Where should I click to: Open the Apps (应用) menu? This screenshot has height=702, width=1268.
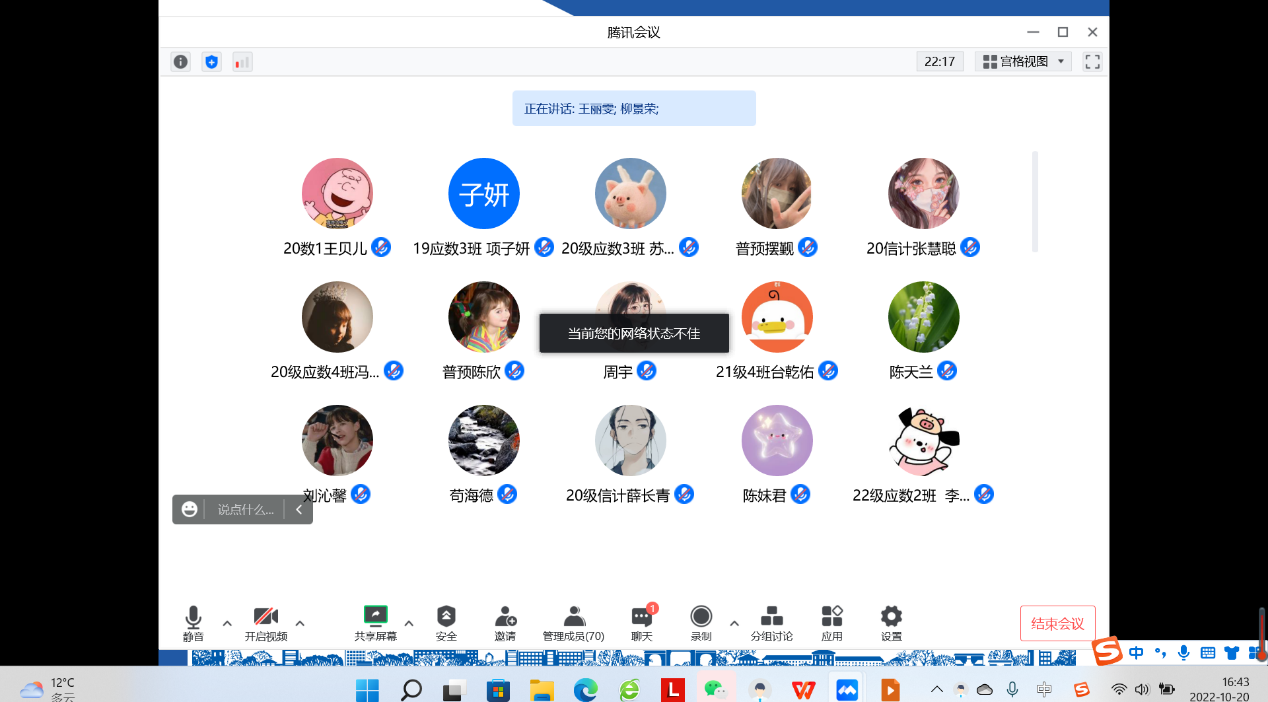[x=831, y=623]
